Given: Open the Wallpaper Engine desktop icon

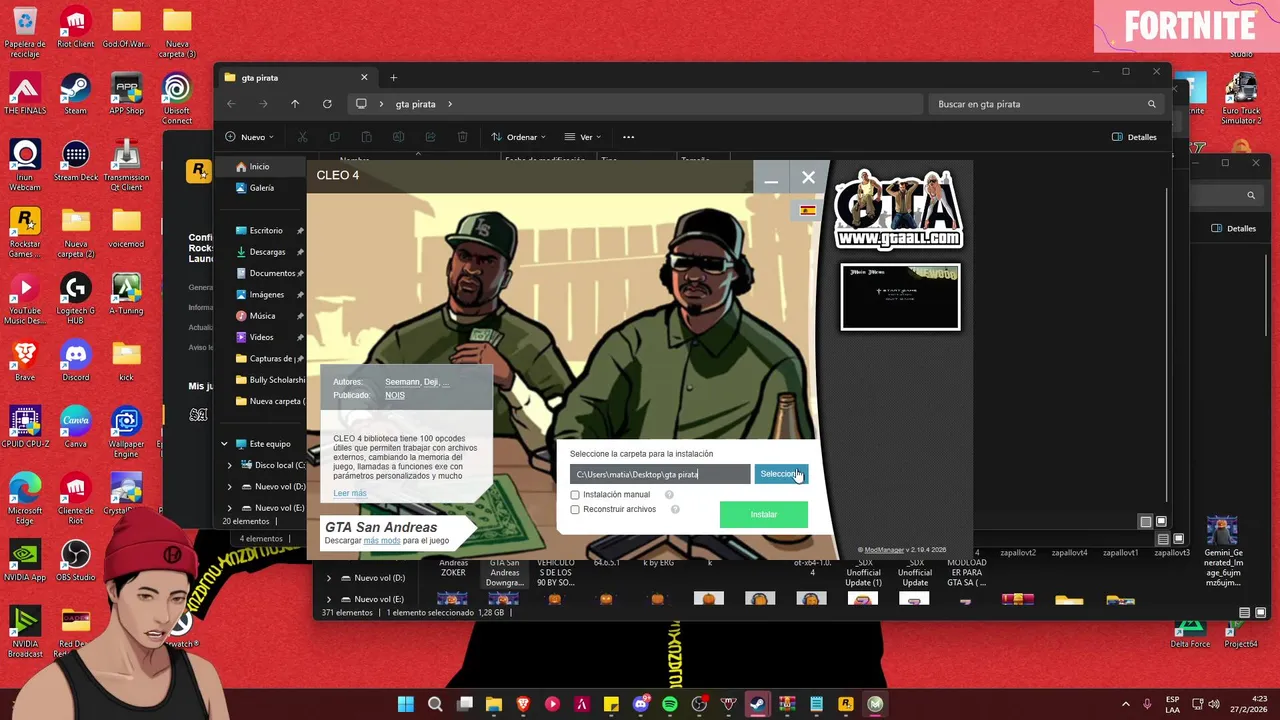Looking at the screenshot, I should click(x=126, y=432).
